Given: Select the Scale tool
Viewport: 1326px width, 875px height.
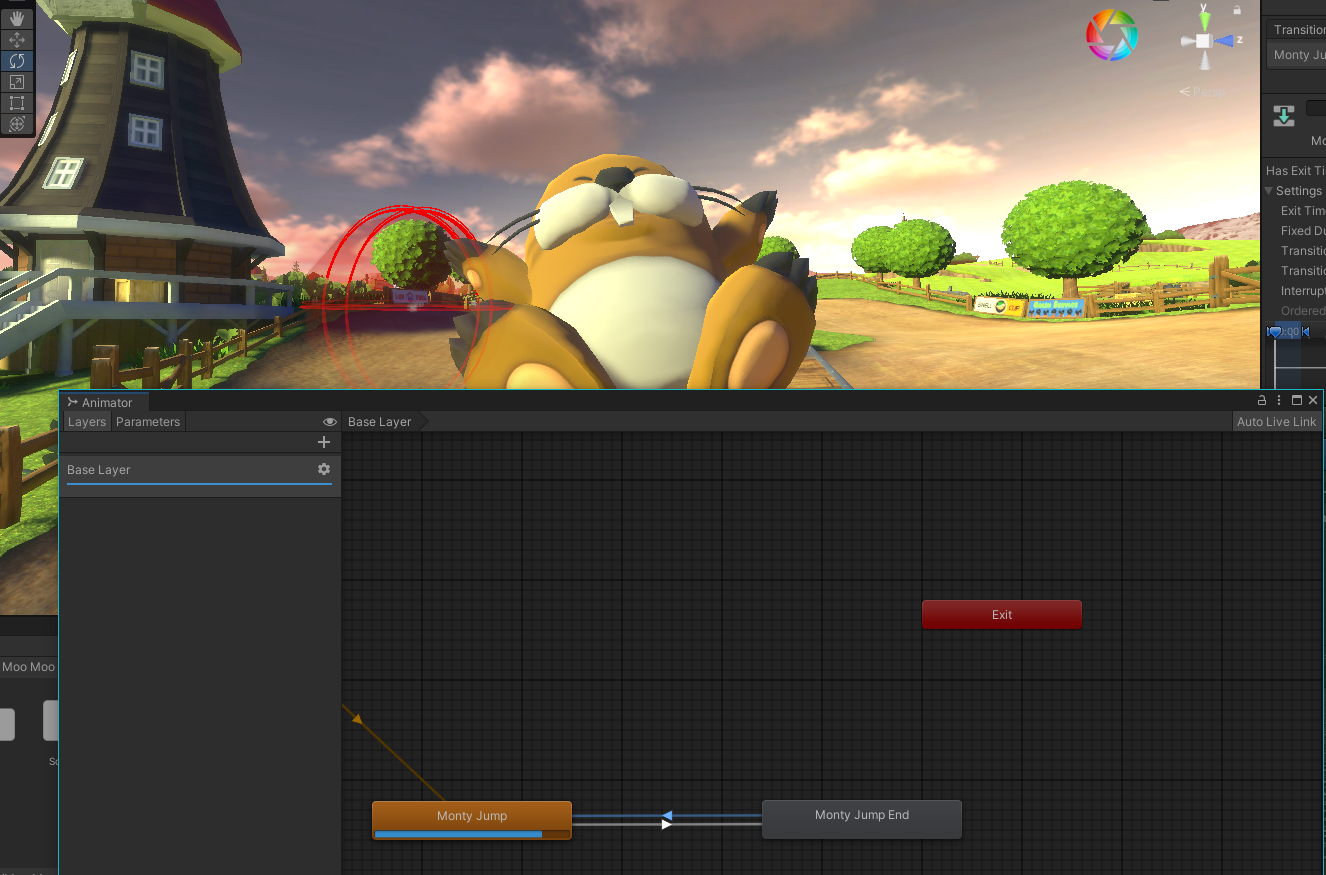Looking at the screenshot, I should point(17,82).
